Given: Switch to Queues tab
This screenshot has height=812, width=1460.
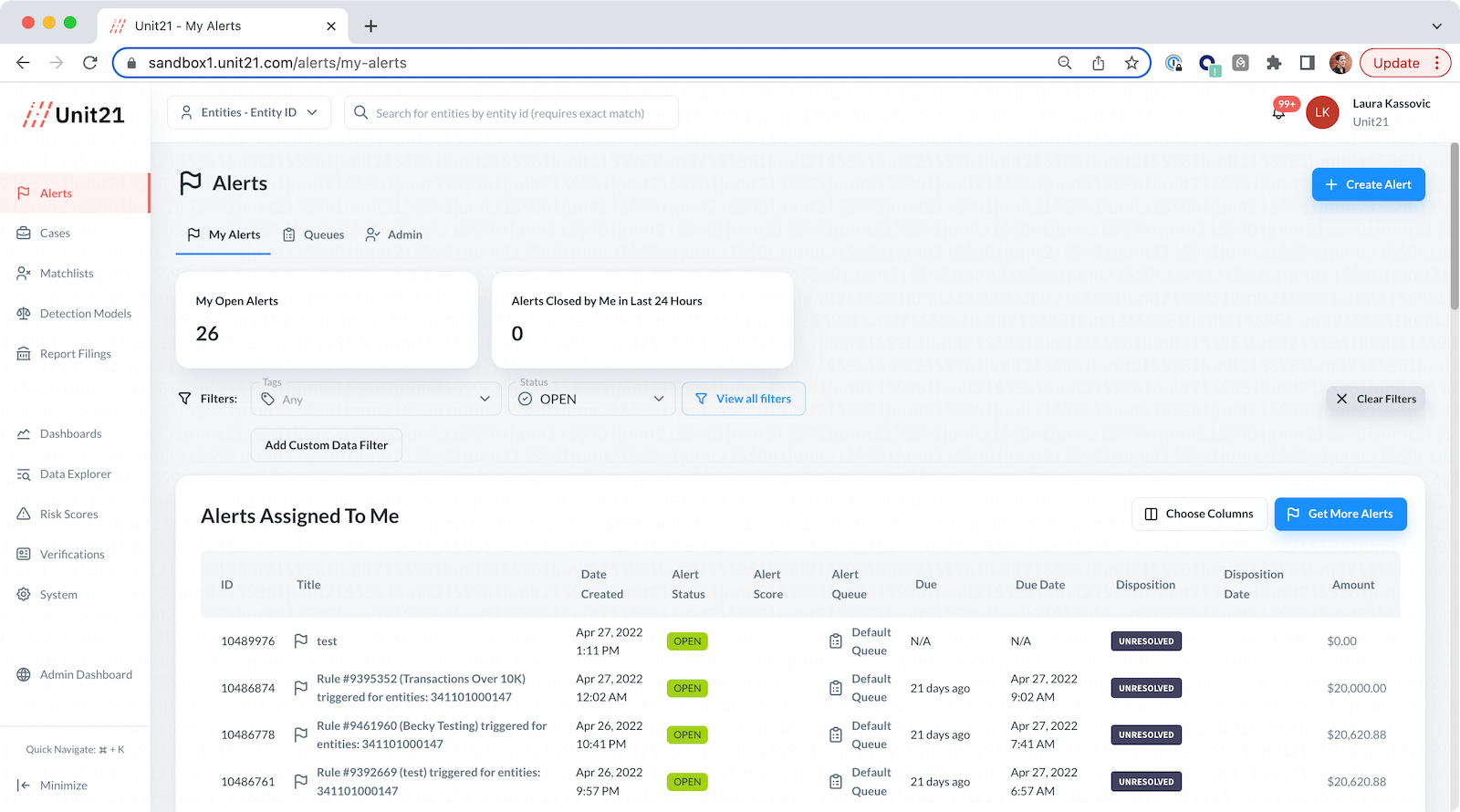Looking at the screenshot, I should (x=313, y=234).
